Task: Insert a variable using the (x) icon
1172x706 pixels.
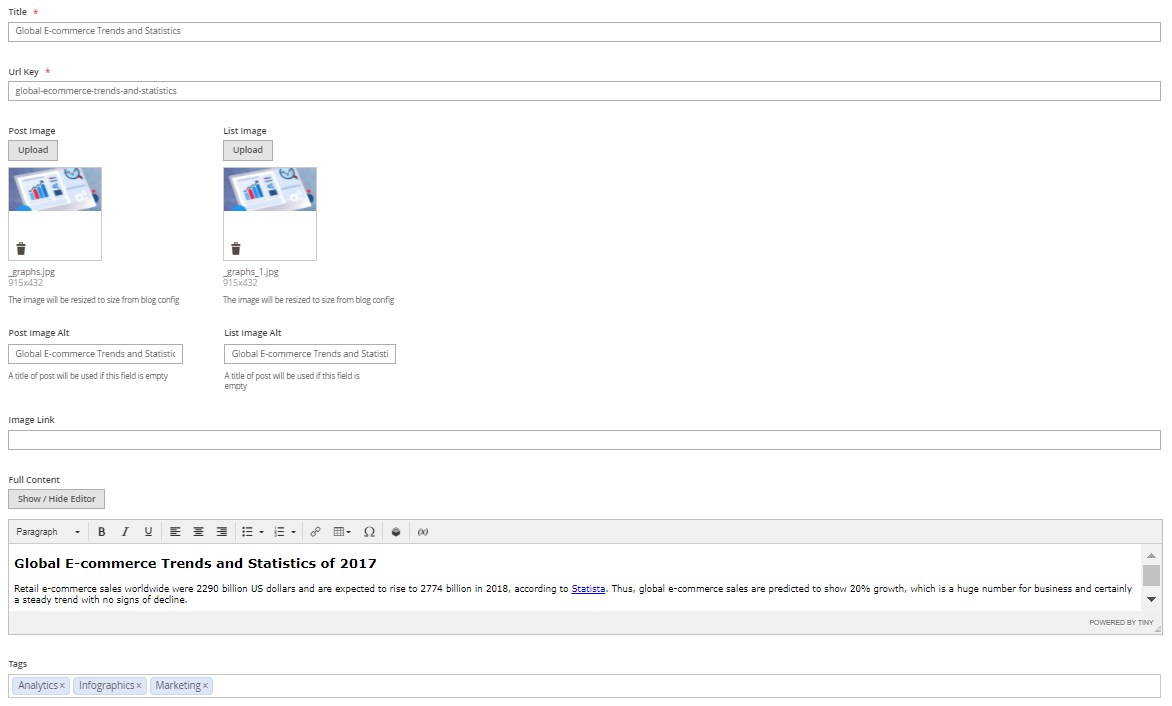Action: click(x=422, y=532)
